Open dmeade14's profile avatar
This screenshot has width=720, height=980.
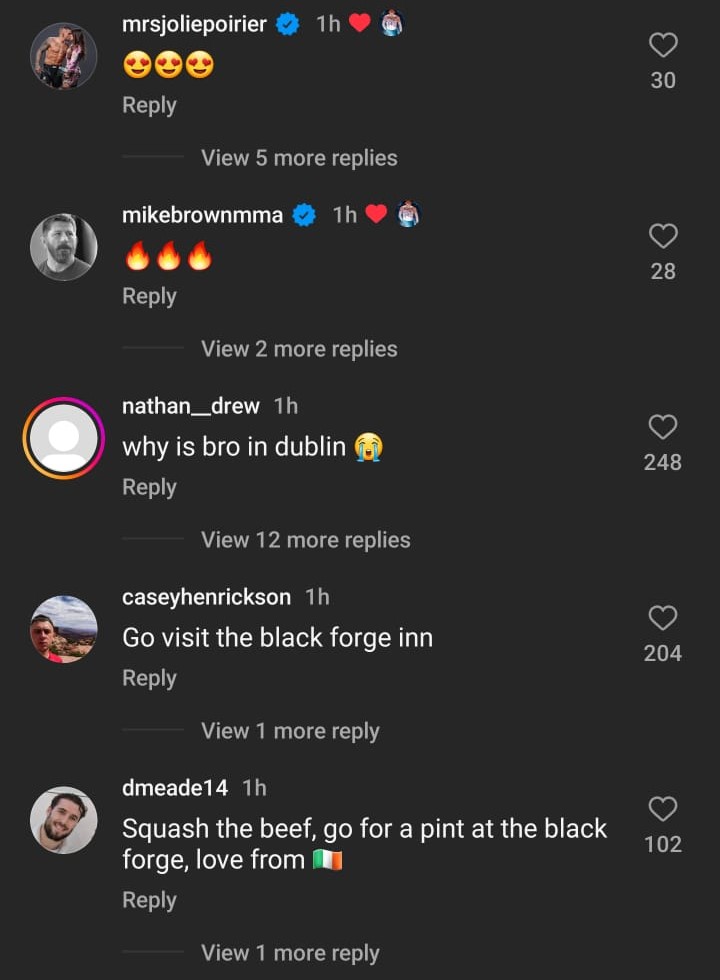pos(64,820)
